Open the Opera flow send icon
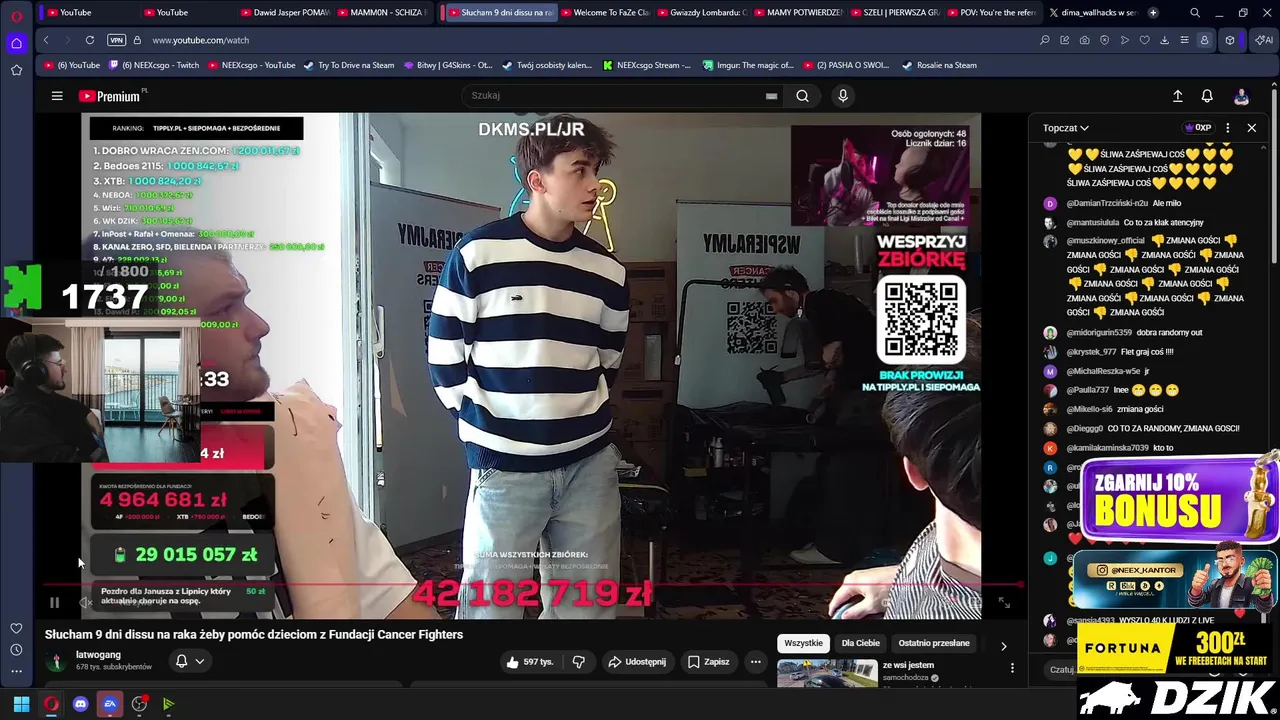Viewport: 1280px width, 720px height. coord(1125,40)
